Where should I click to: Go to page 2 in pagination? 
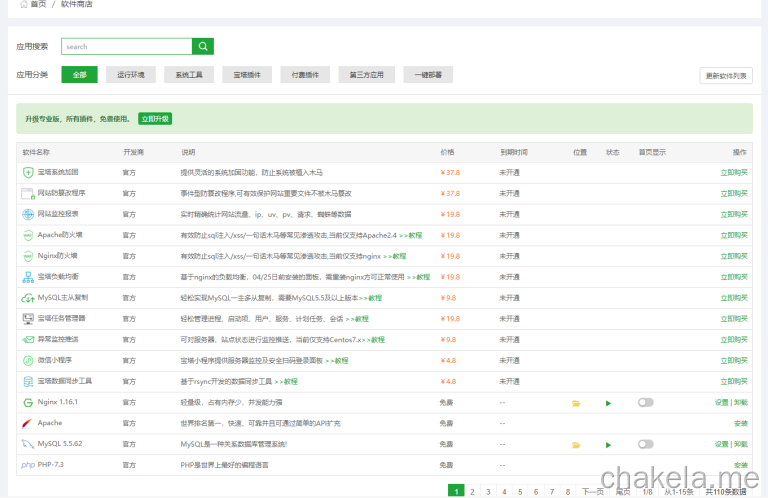[x=472, y=492]
